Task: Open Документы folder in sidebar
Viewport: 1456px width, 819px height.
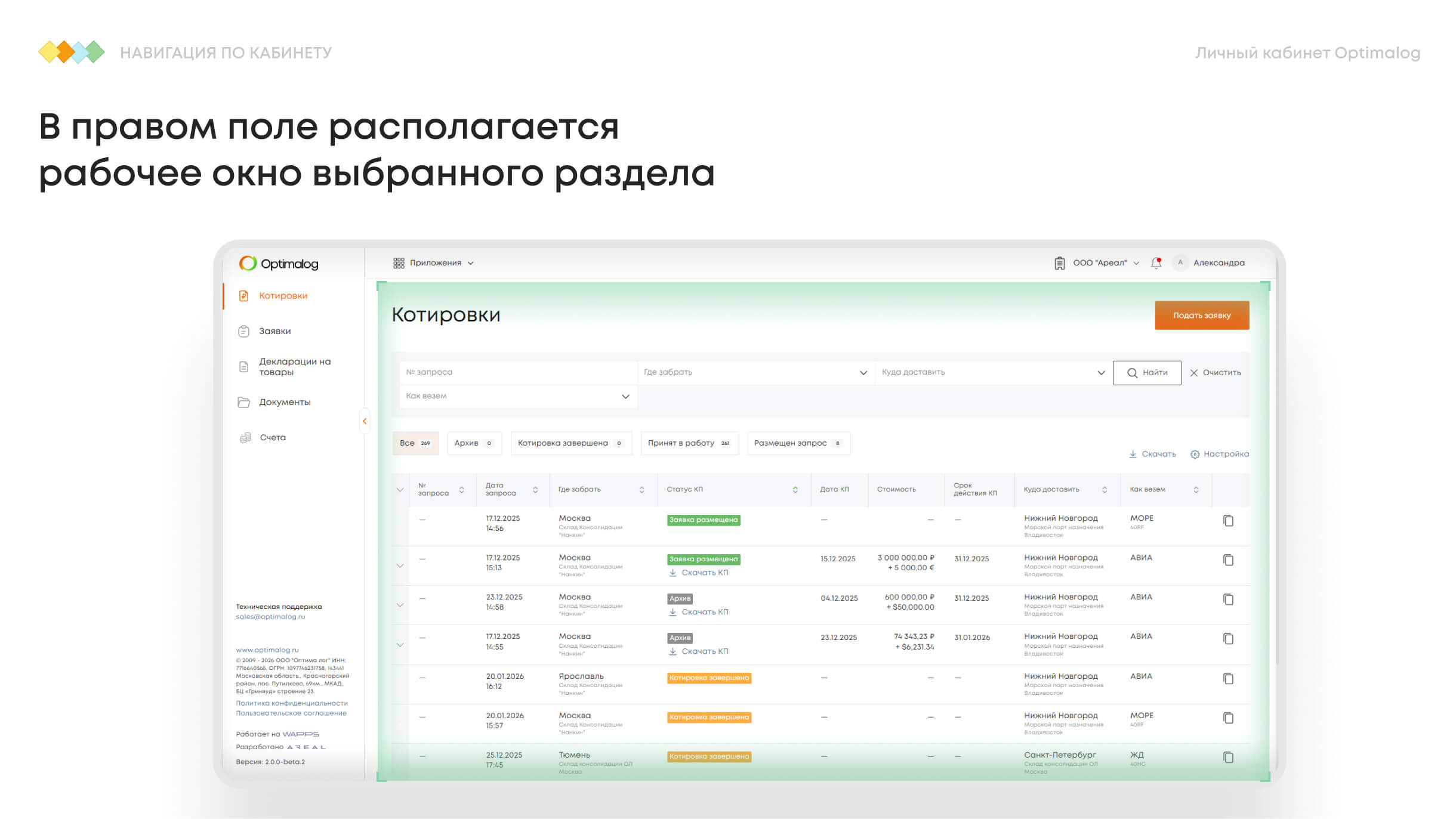Action: click(x=284, y=402)
